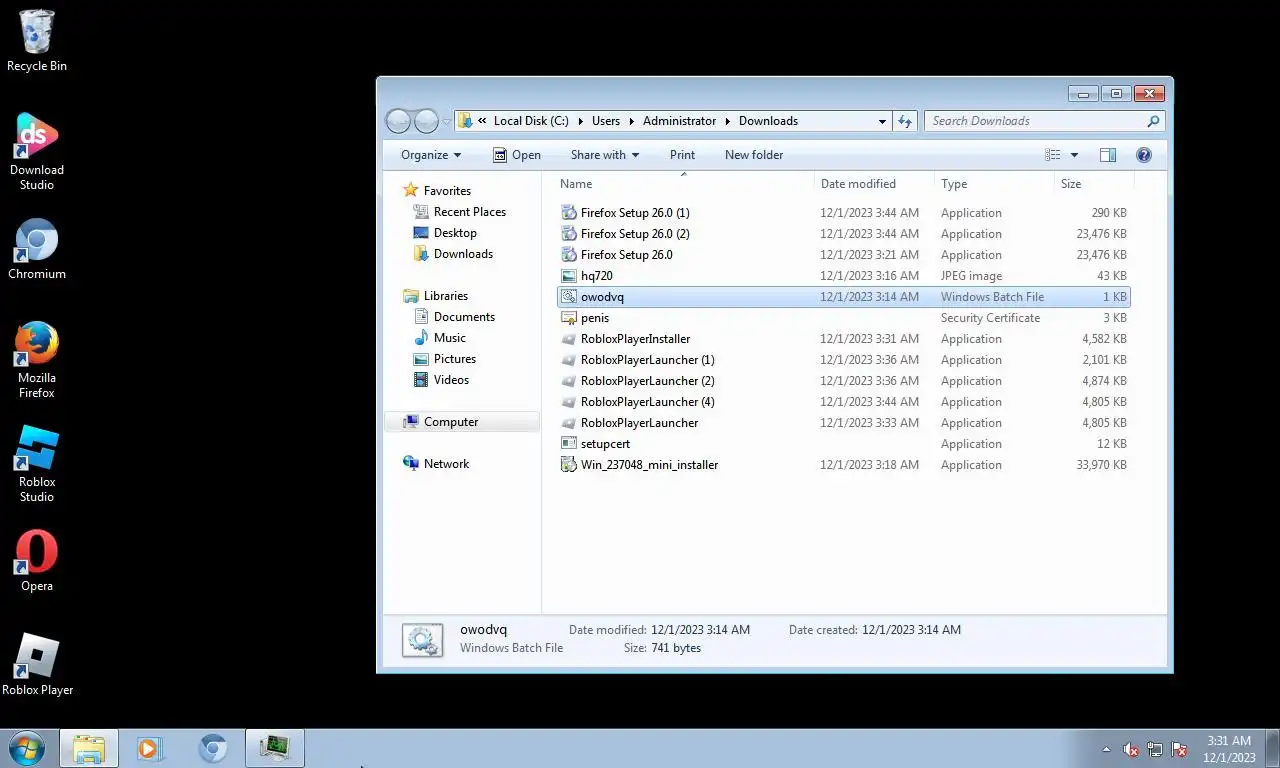Click Administrator breadcrumb segment

tap(679, 121)
